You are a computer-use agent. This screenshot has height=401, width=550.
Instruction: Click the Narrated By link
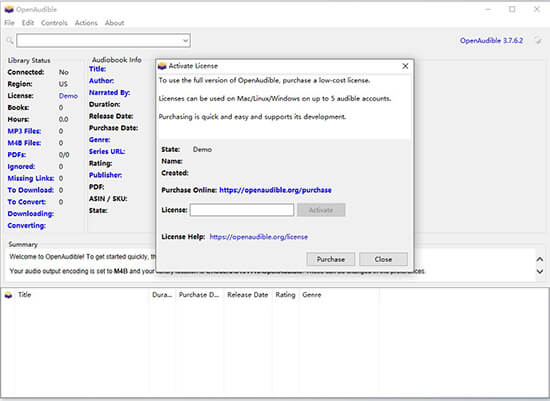click(109, 93)
